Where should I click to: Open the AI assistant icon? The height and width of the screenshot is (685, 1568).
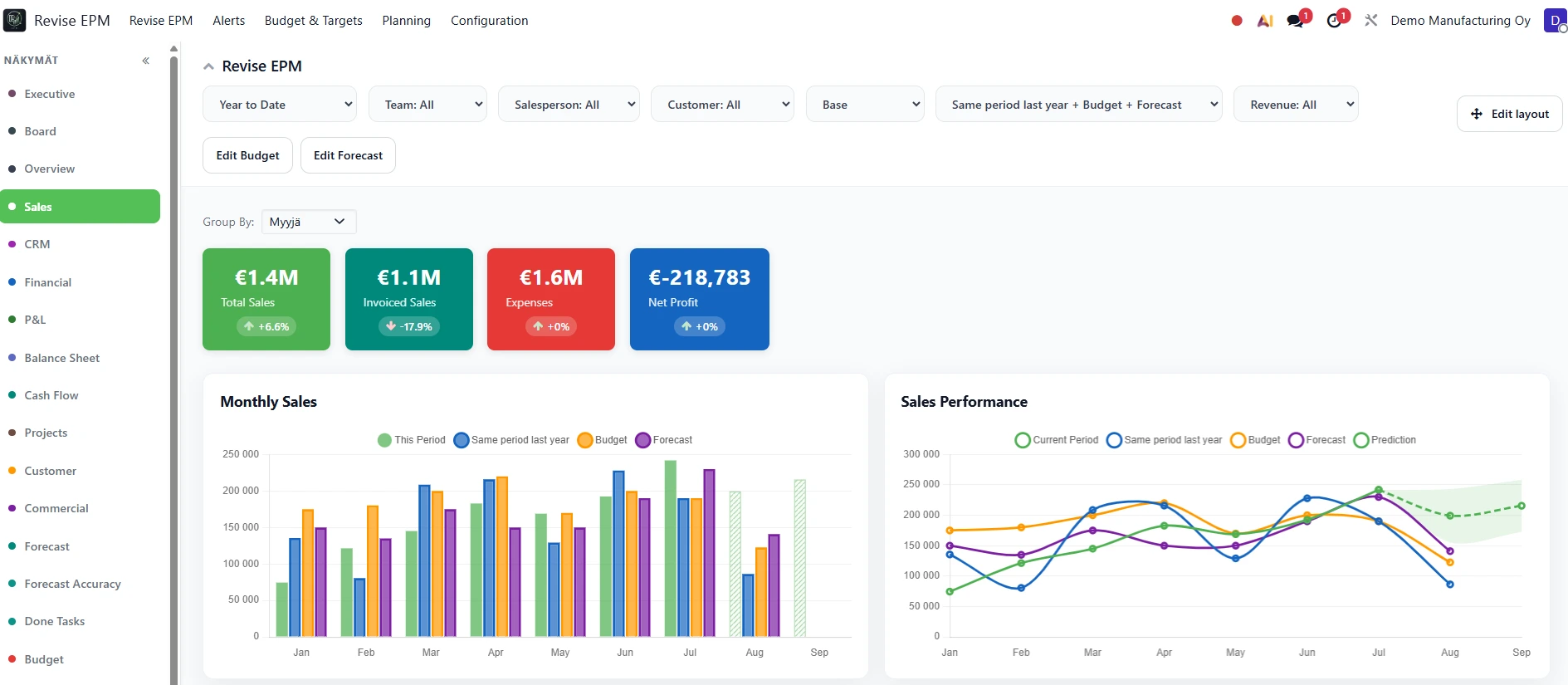pyautogui.click(x=1265, y=21)
